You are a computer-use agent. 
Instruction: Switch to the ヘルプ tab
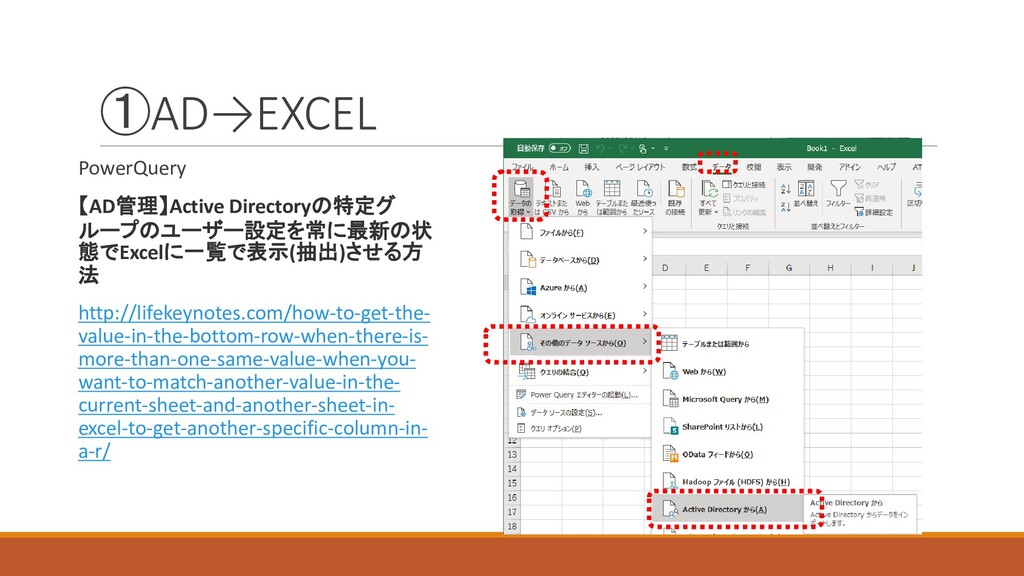[886, 167]
